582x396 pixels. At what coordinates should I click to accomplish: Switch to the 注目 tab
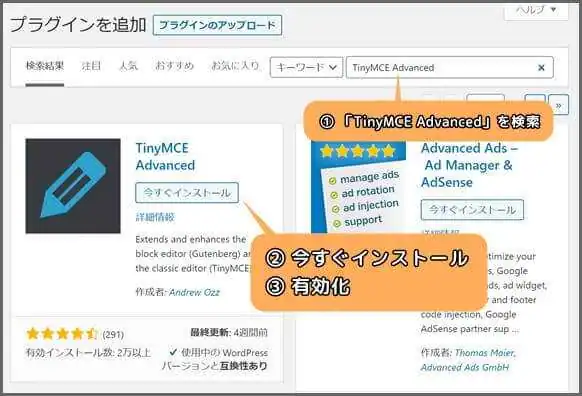(91, 66)
